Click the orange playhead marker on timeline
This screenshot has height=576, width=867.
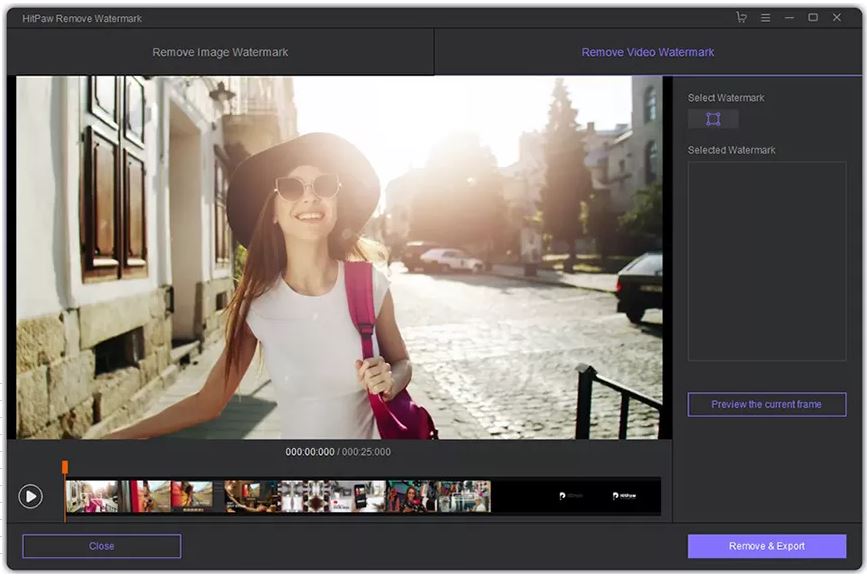[x=65, y=467]
